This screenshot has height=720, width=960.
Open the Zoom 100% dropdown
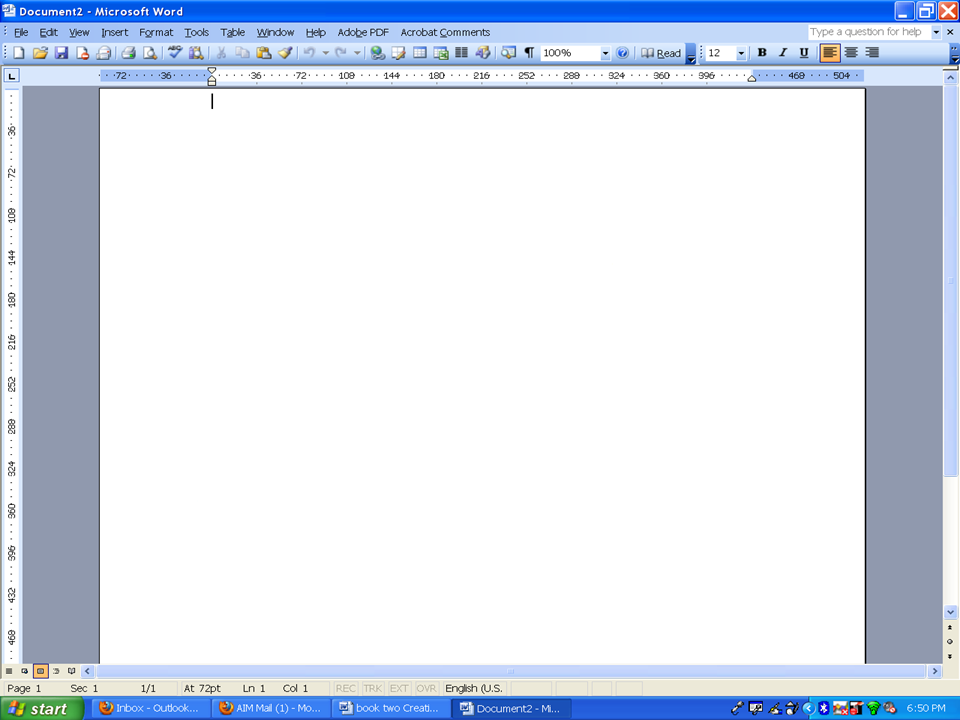coord(605,53)
